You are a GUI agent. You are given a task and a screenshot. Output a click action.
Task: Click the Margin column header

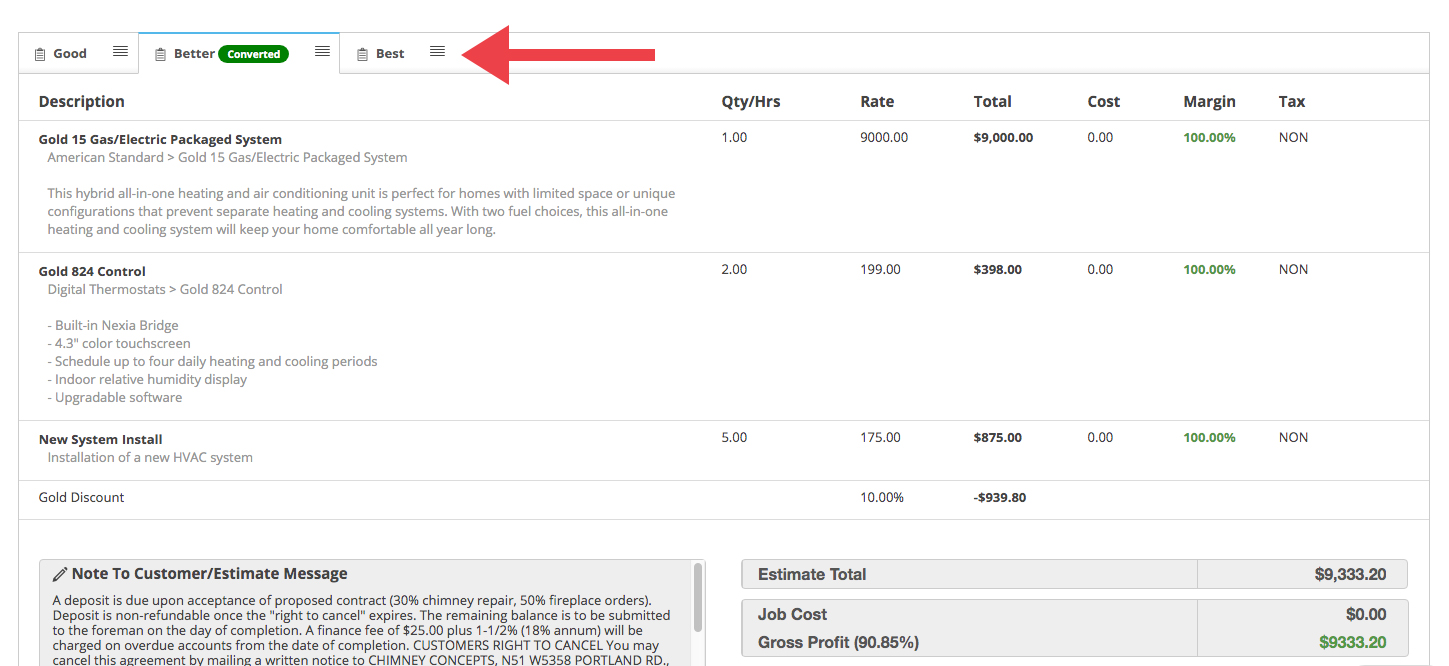pos(1209,101)
